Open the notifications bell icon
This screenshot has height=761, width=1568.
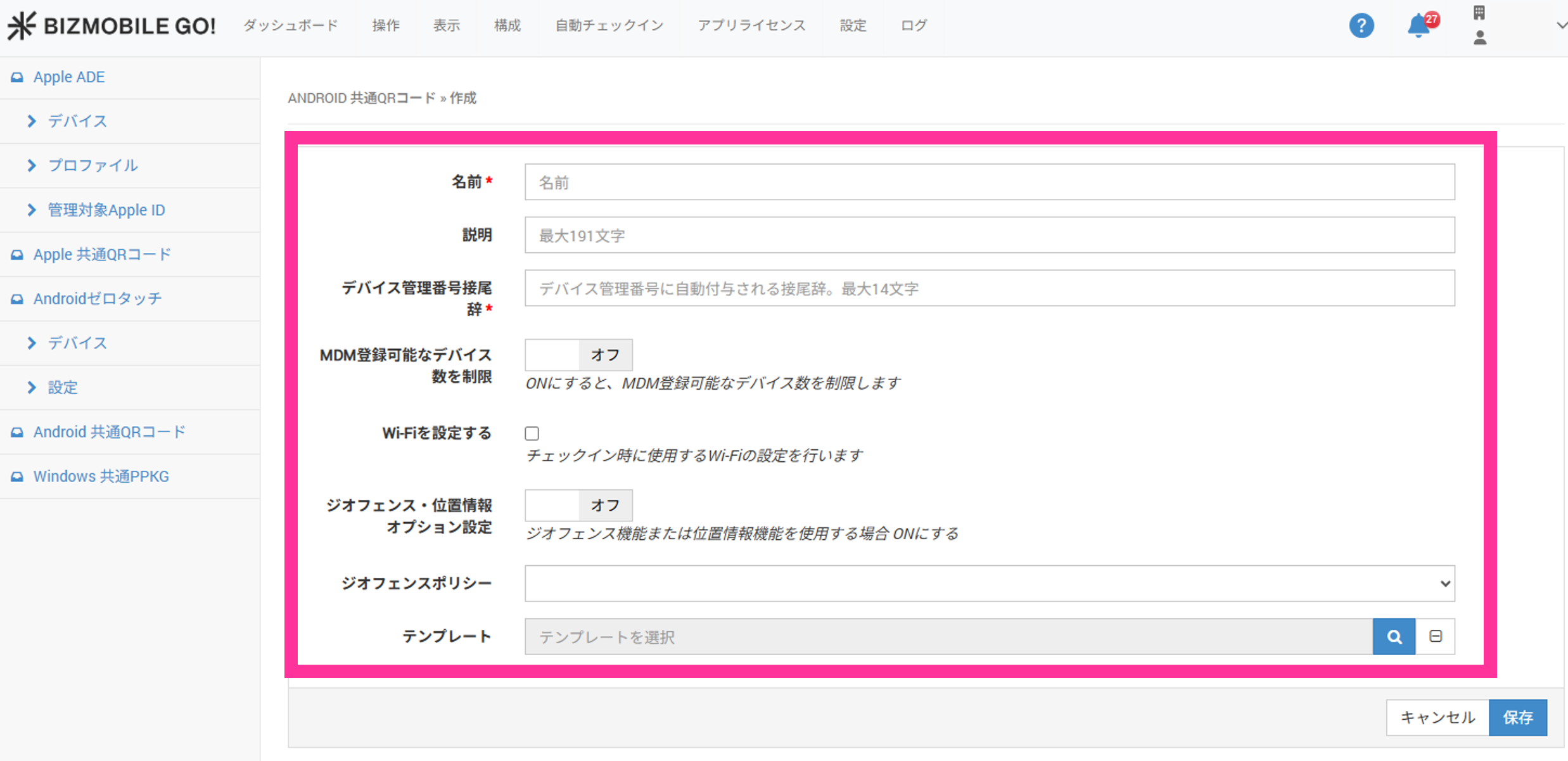tap(1418, 27)
